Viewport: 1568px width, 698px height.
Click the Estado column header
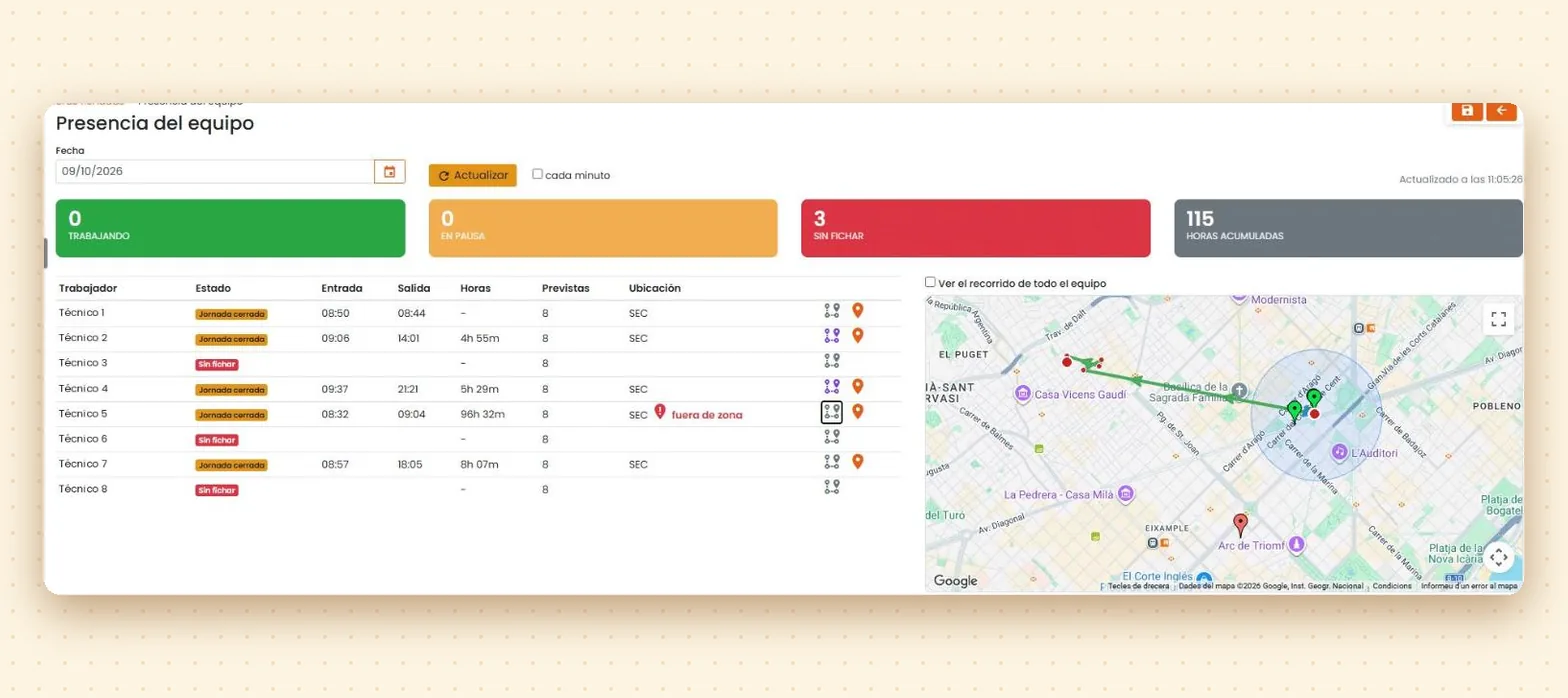click(211, 288)
